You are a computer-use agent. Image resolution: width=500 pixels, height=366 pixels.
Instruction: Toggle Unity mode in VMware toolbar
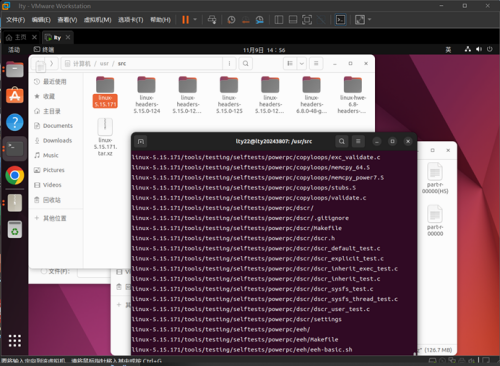(x=321, y=20)
